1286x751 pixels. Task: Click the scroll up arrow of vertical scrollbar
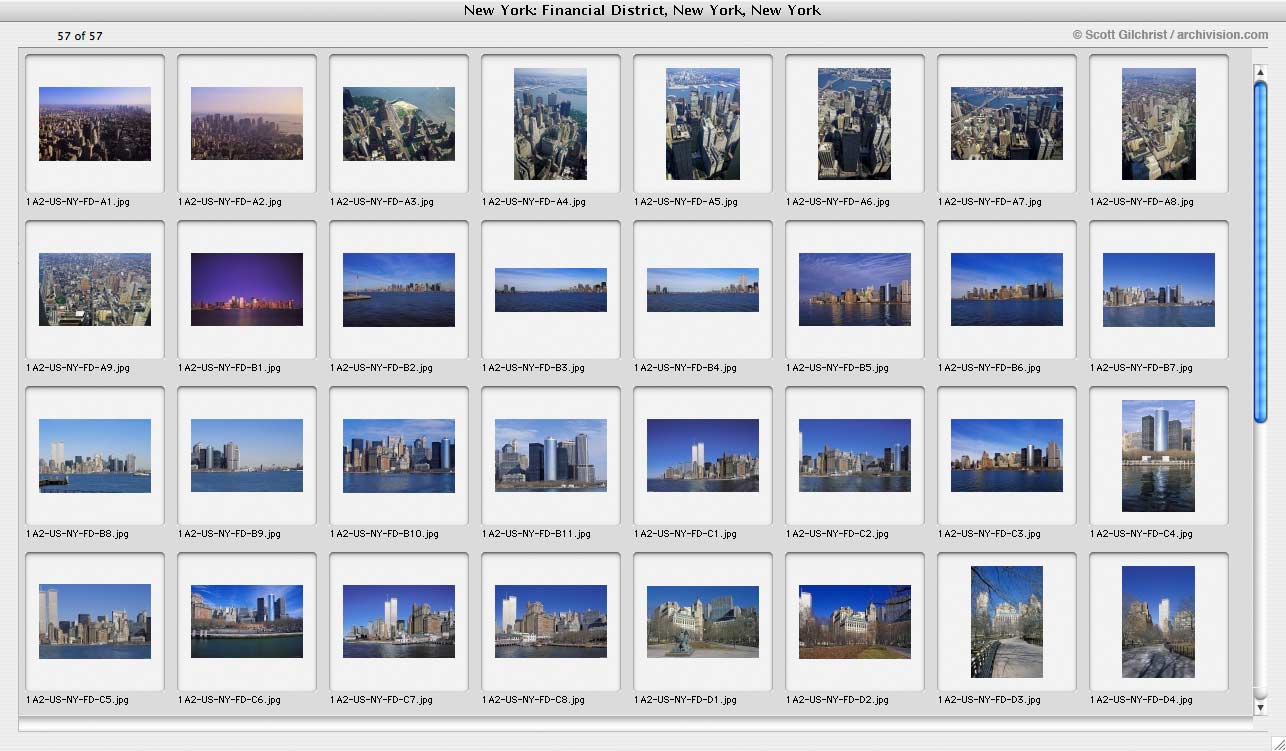(1261, 71)
